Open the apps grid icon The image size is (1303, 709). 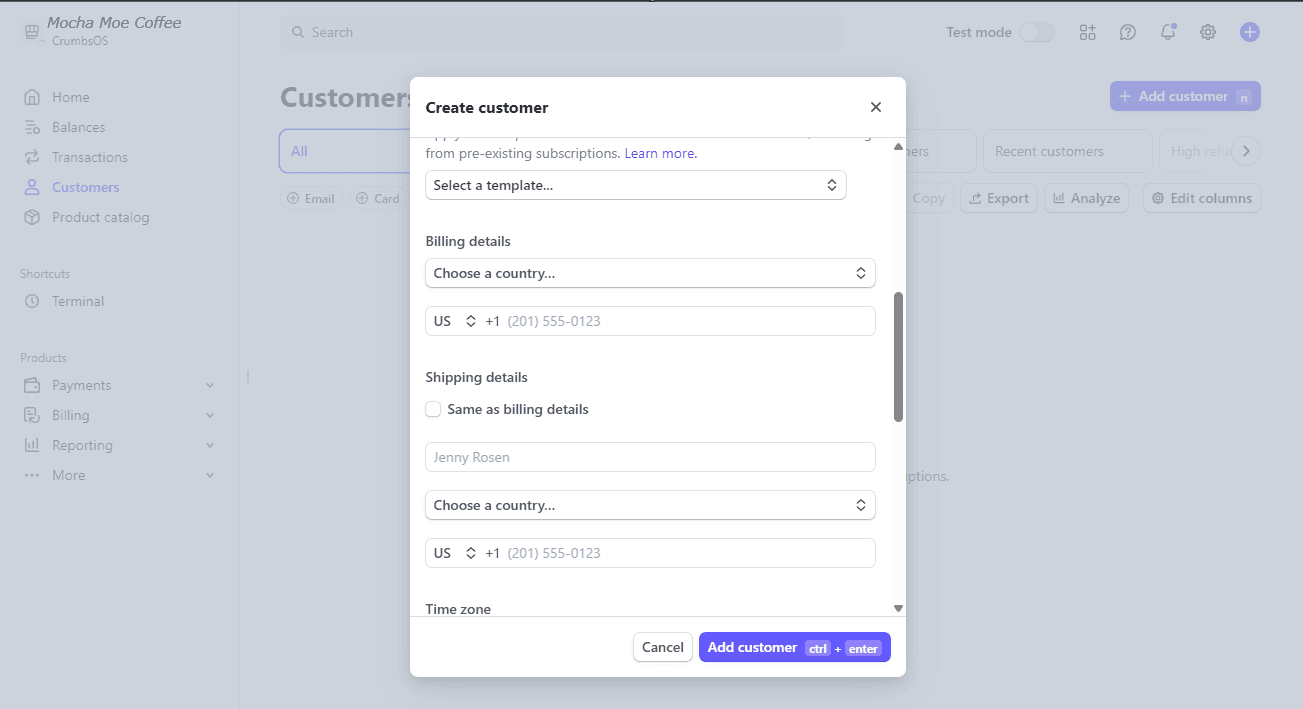click(1087, 32)
